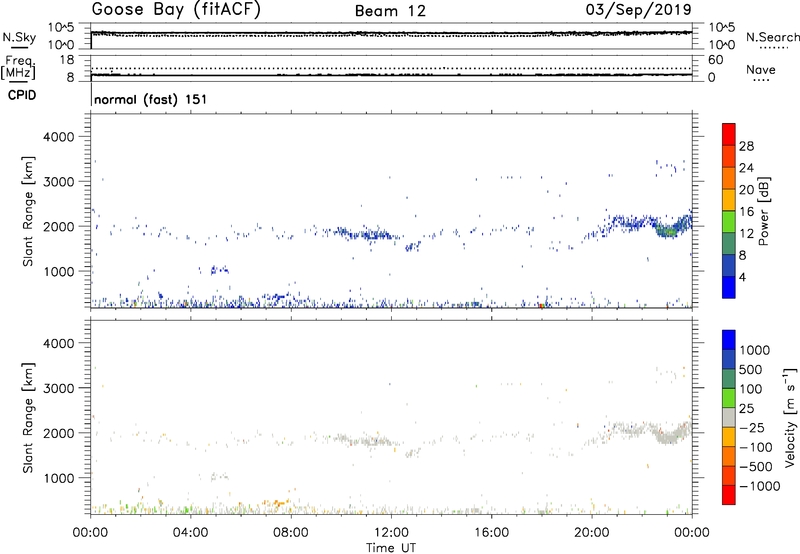Click the orange velocity patch near 07:30
This screenshot has width=800, height=554.
277,503
